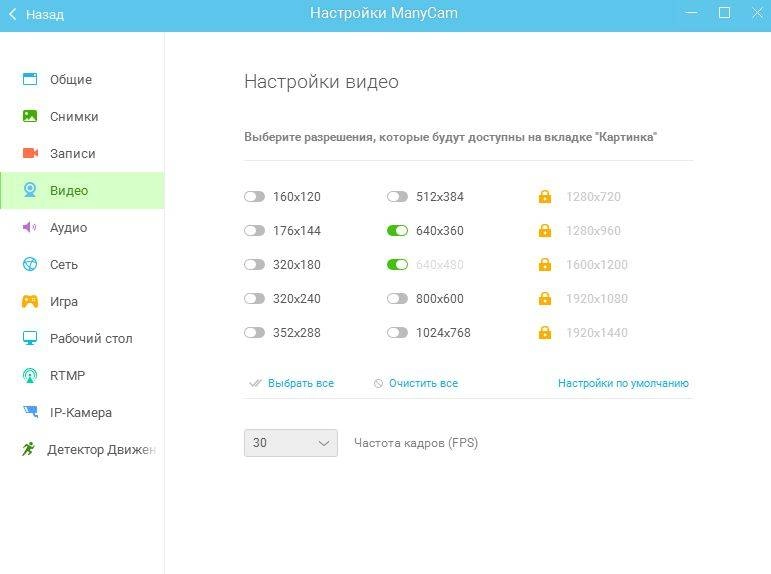Click the lock icon beside 1600x1200
The width and height of the screenshot is (771, 574).
(x=545, y=264)
